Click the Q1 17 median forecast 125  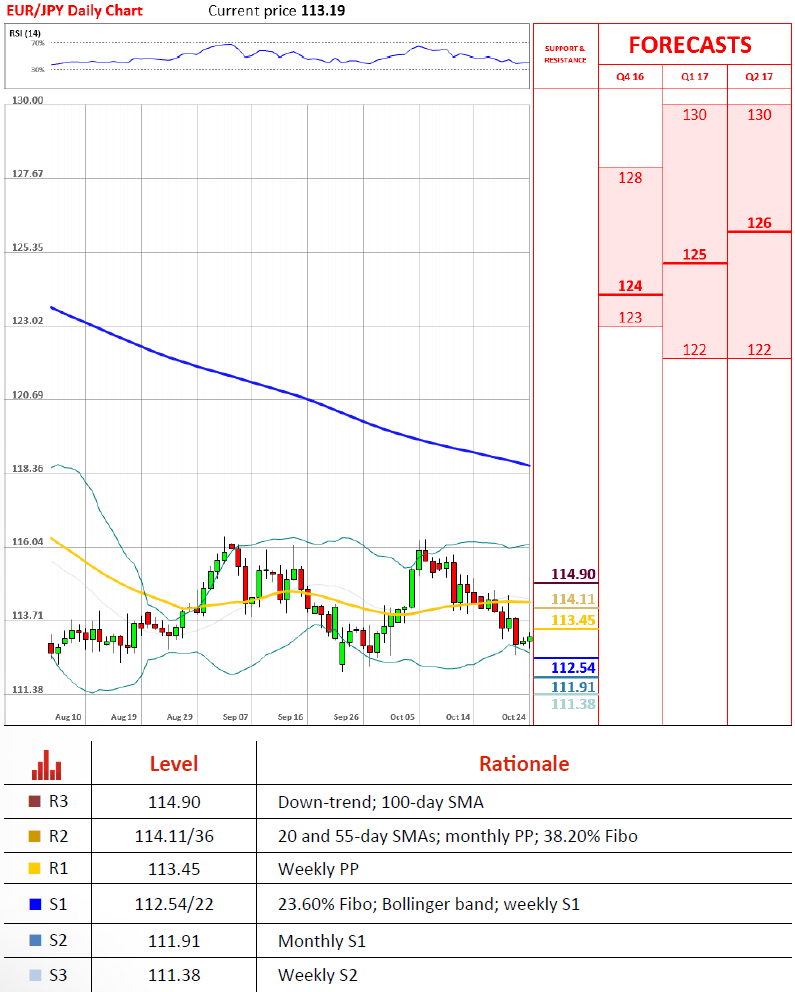[694, 254]
